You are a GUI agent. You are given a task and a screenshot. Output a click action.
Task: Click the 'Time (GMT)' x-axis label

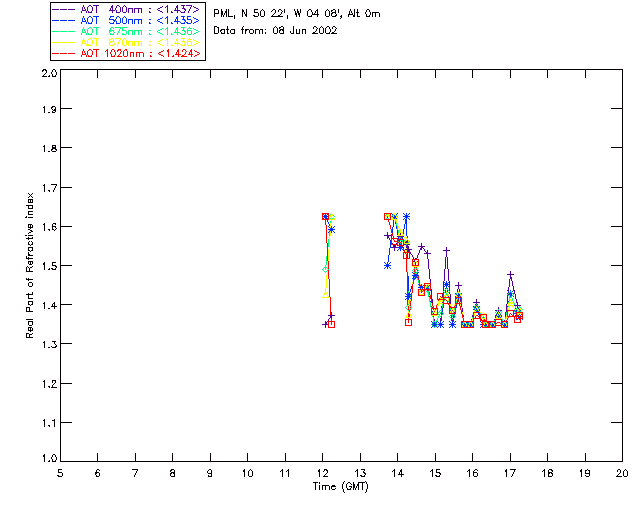341,487
